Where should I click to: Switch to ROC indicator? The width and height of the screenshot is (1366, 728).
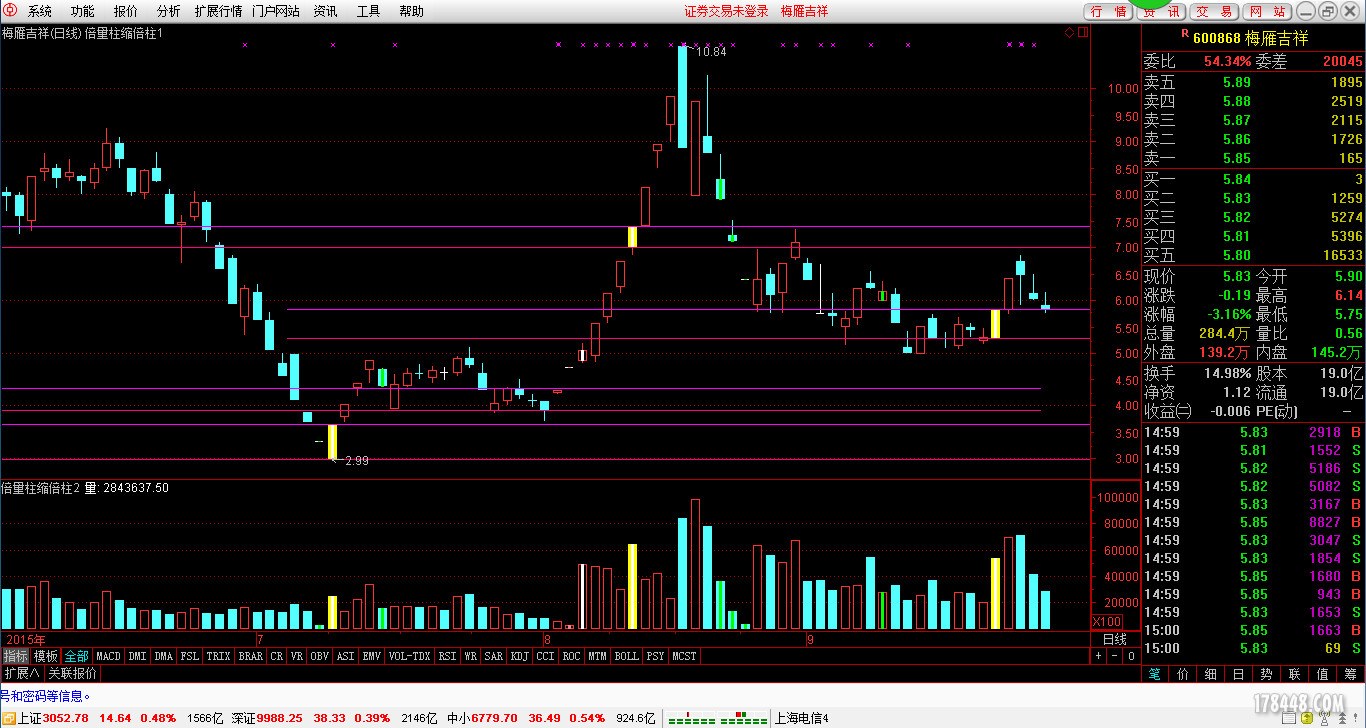pos(571,656)
